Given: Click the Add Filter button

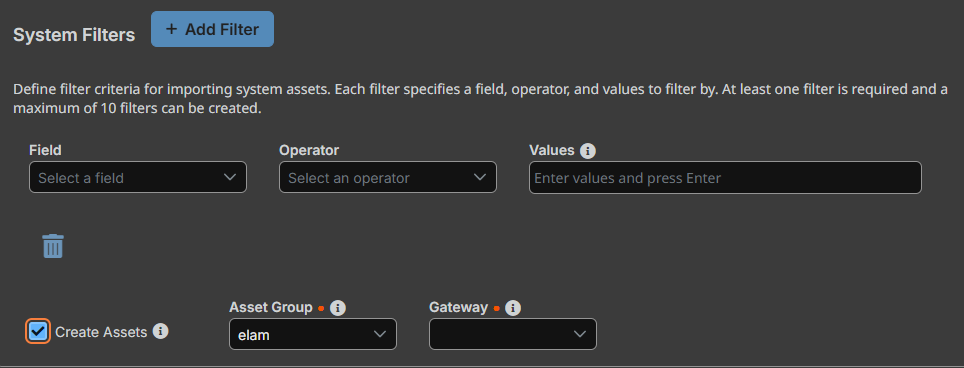Looking at the screenshot, I should click(212, 29).
